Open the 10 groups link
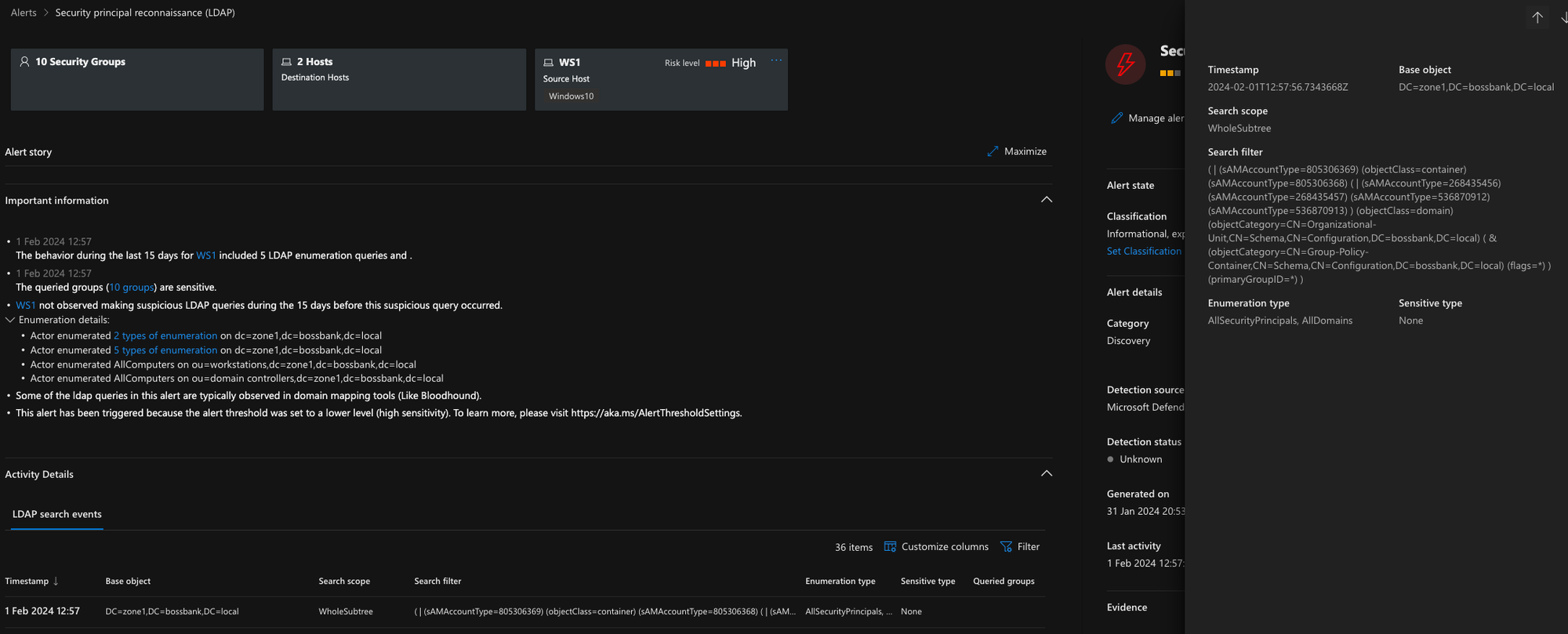Viewport: 1568px width, 634px height. [132, 288]
